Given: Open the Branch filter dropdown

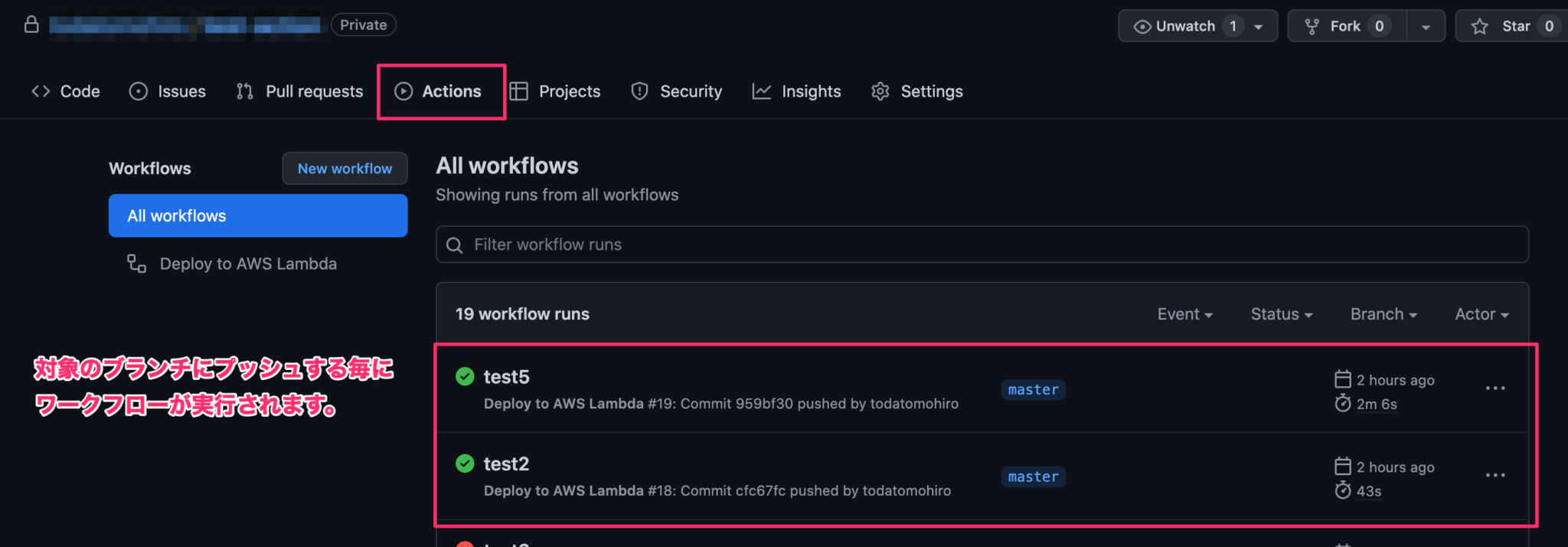Looking at the screenshot, I should pos(1382,314).
